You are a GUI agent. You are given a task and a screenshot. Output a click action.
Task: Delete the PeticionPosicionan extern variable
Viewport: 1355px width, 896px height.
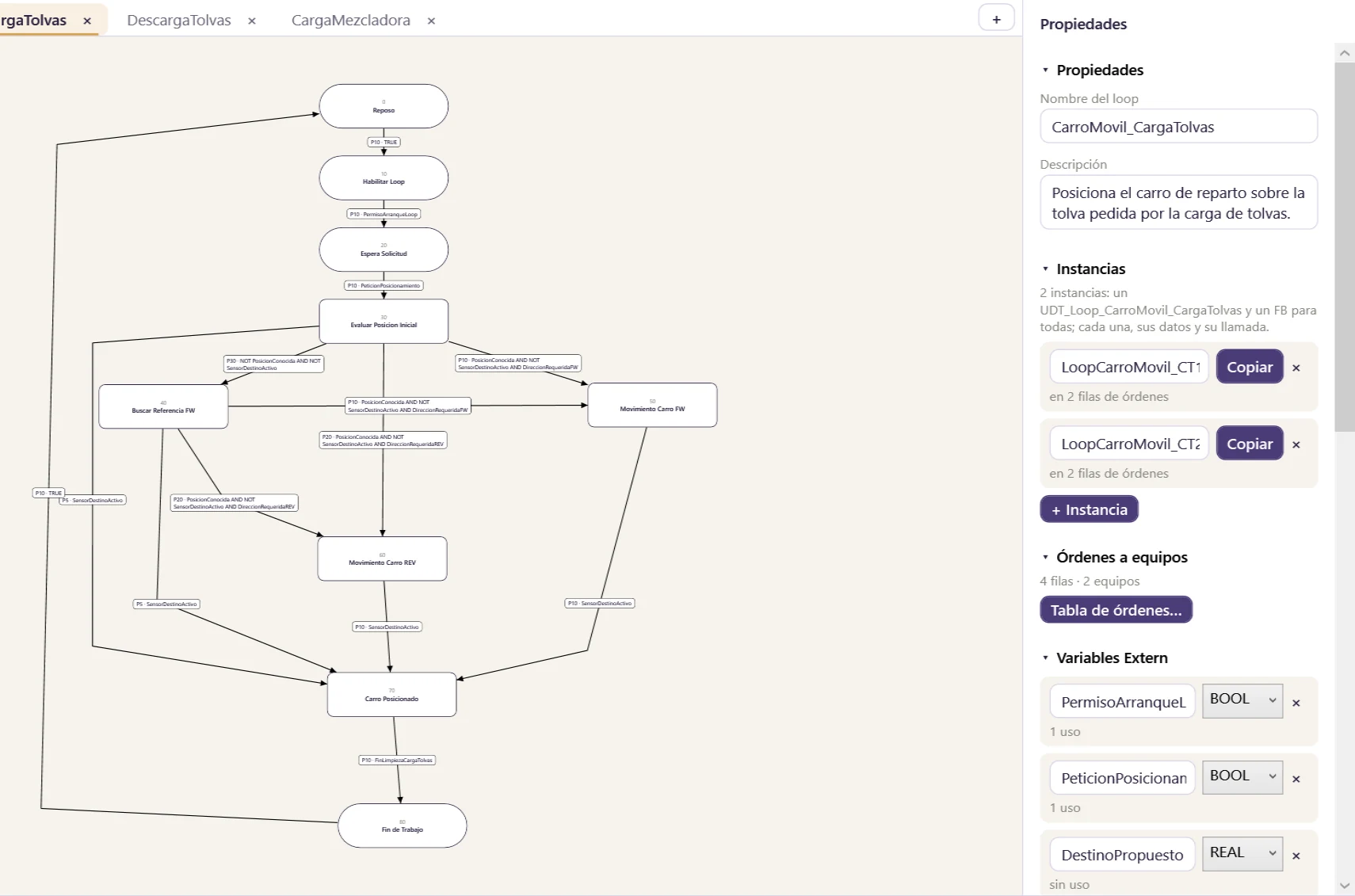point(1296,779)
